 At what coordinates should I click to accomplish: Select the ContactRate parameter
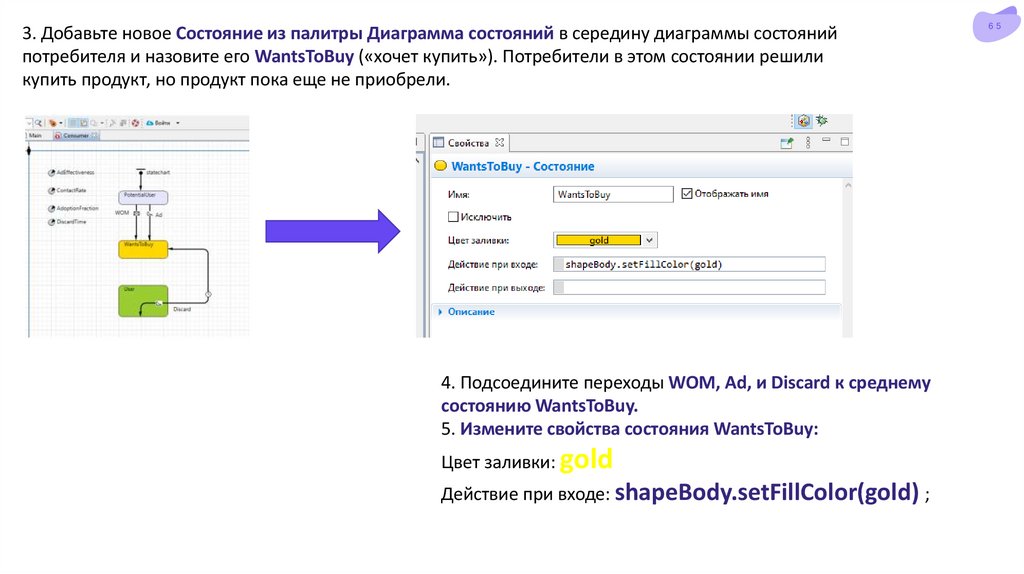coord(67,191)
